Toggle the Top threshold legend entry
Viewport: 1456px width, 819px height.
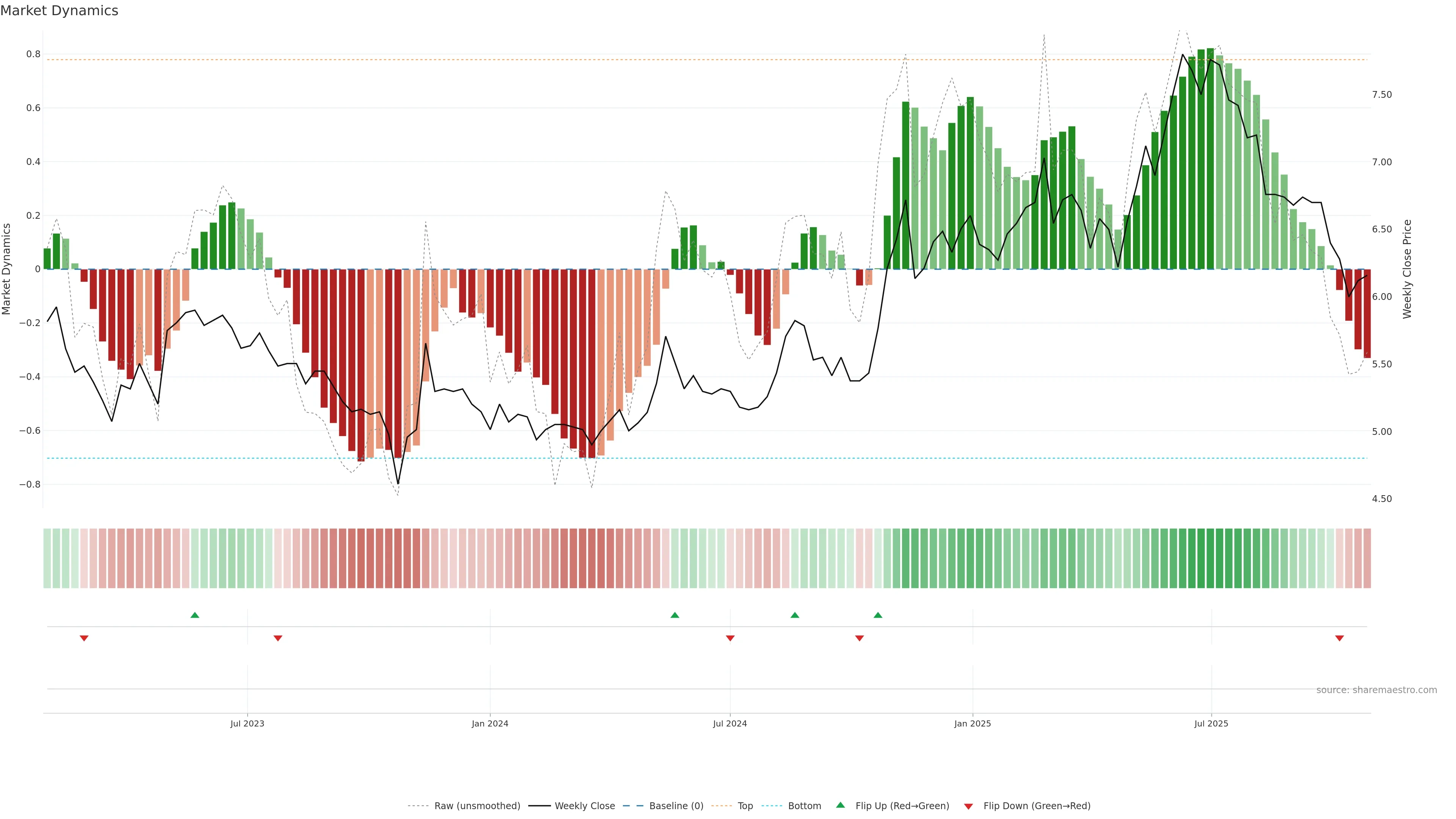(745, 806)
